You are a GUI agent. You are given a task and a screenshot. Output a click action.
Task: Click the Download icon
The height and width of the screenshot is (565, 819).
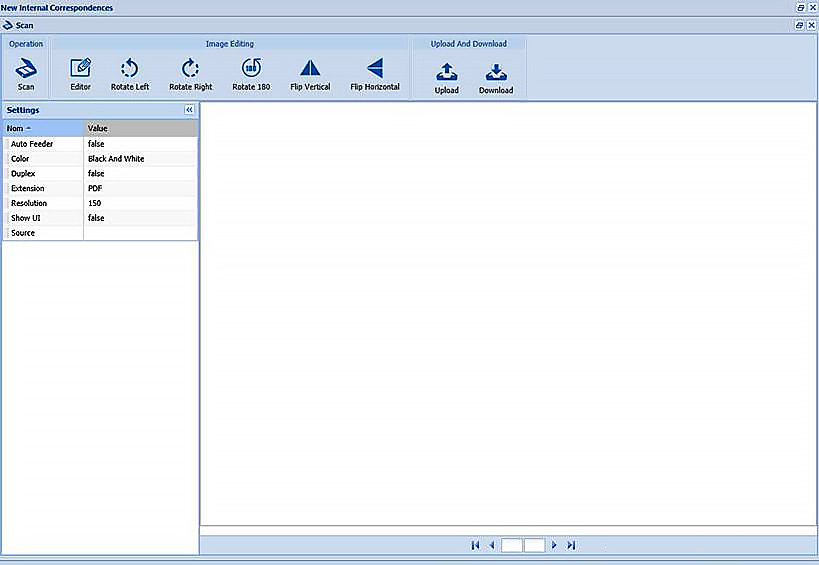click(x=495, y=73)
